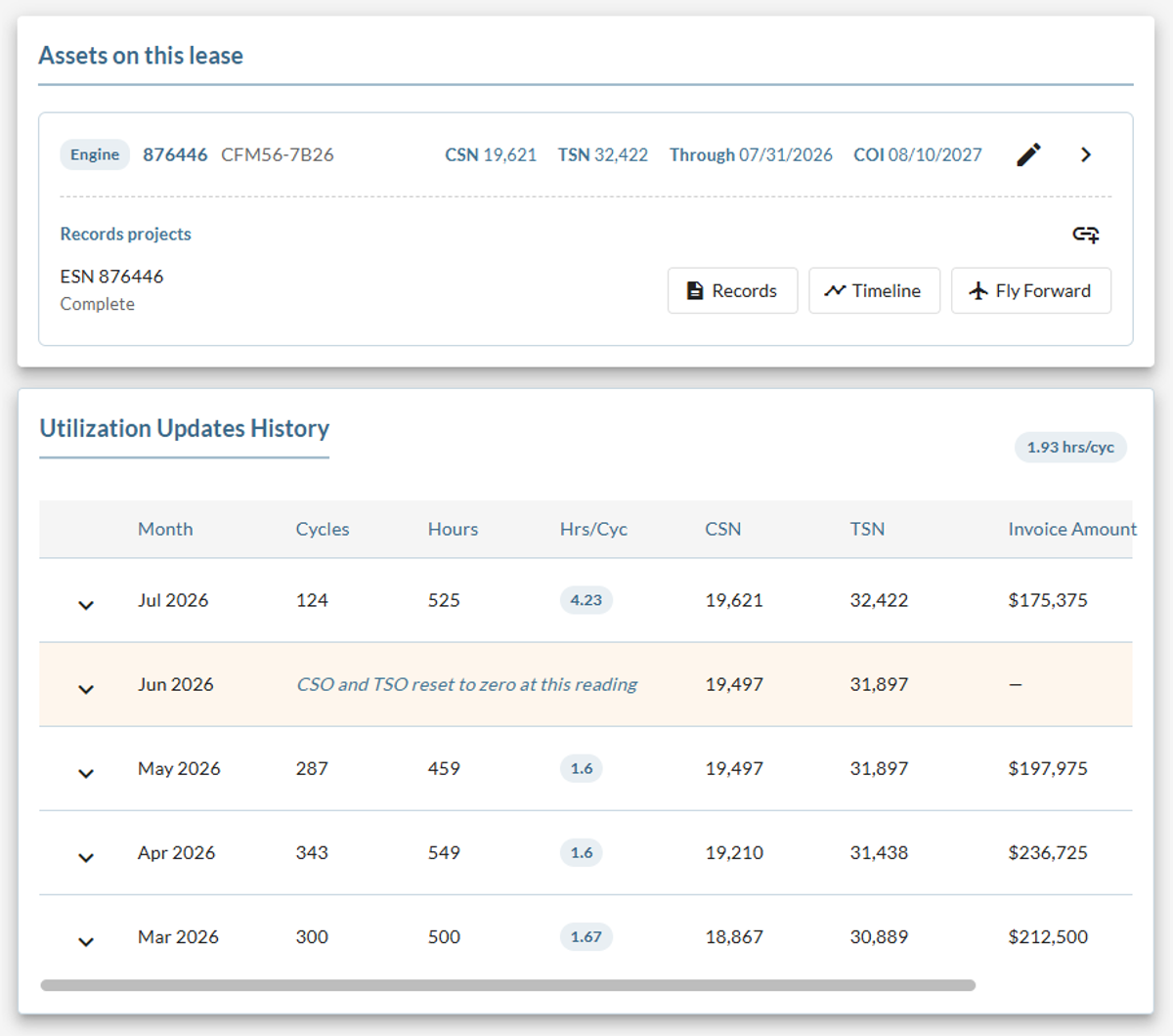Open the Records button
1173x1036 pixels.
coord(733,290)
